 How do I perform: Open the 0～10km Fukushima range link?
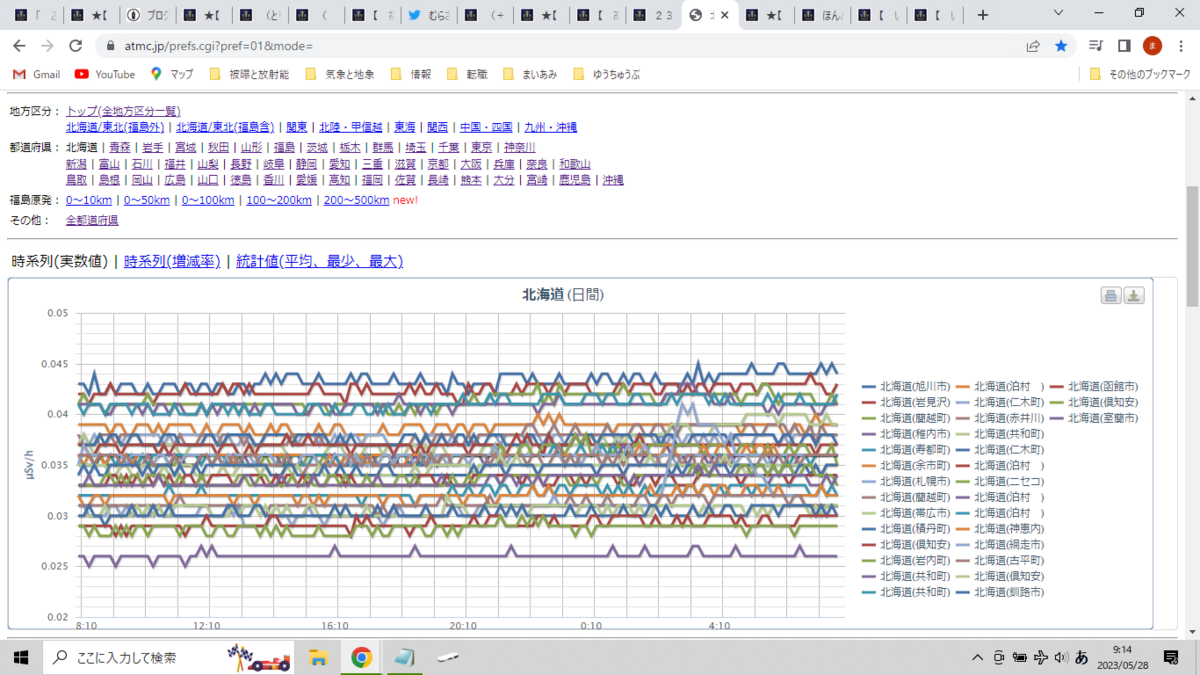point(91,200)
